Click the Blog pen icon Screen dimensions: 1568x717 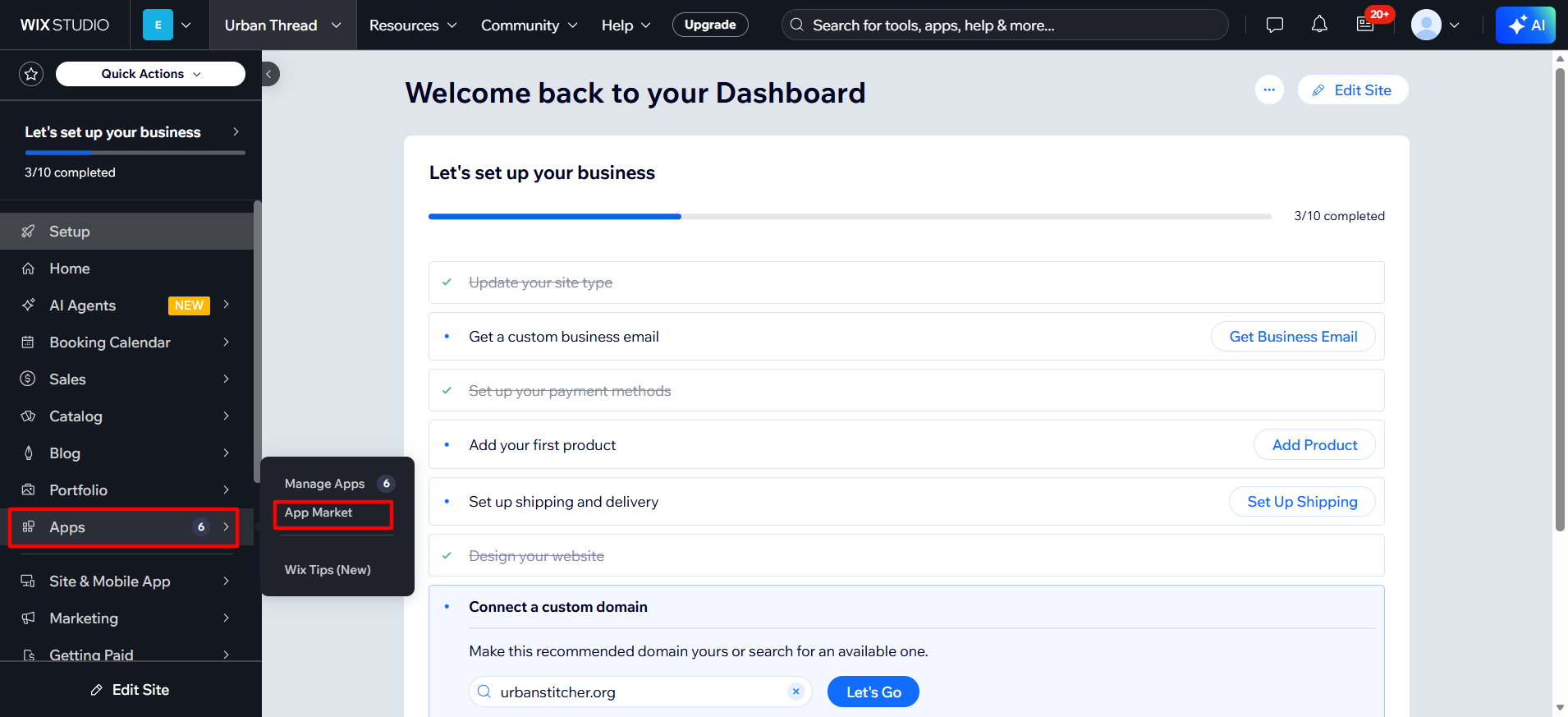pyautogui.click(x=29, y=453)
